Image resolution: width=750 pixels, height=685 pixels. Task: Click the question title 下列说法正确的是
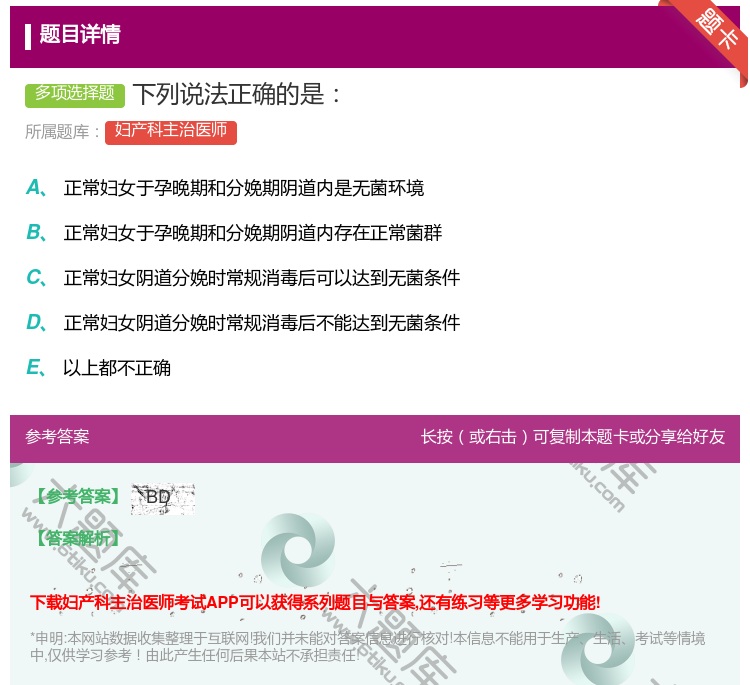(237, 94)
